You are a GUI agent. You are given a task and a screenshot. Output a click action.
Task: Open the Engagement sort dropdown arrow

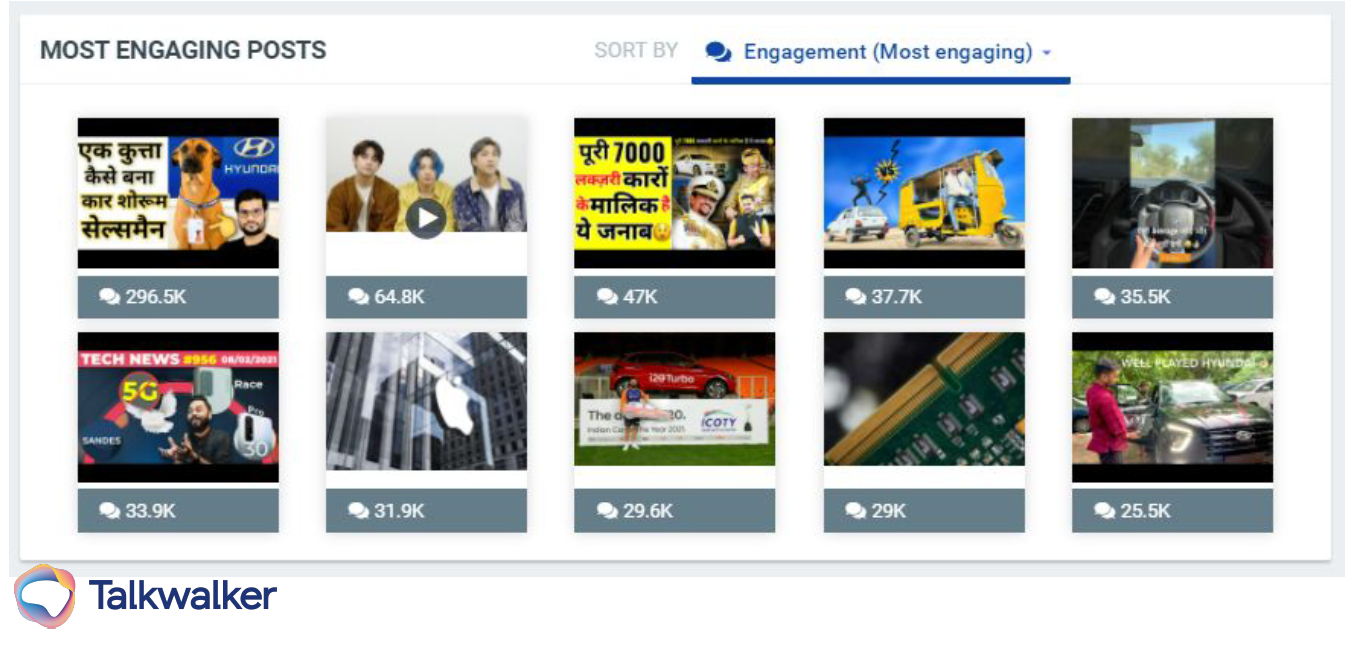[x=1047, y=53]
